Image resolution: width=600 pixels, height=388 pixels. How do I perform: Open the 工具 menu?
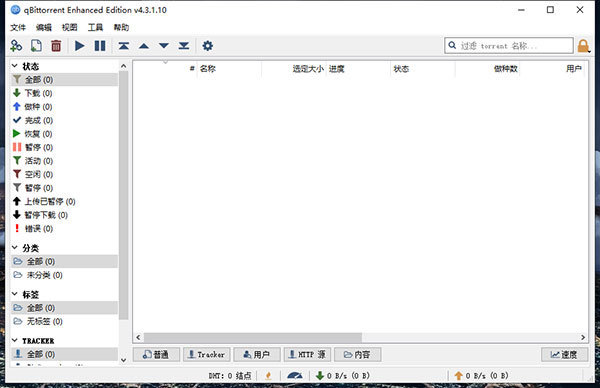point(95,28)
